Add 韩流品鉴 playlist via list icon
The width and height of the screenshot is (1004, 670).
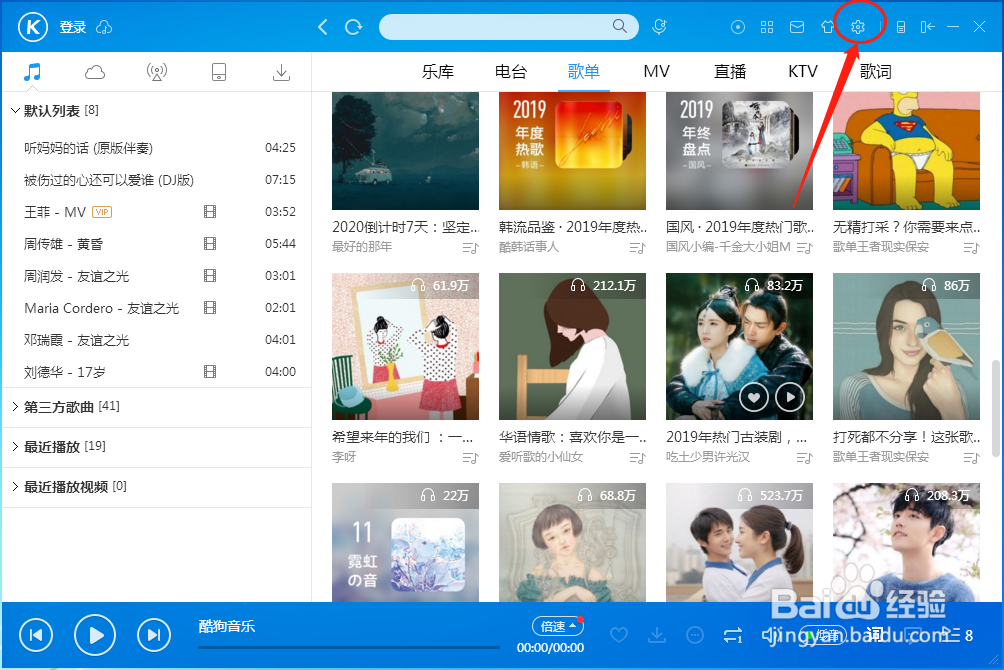(637, 247)
